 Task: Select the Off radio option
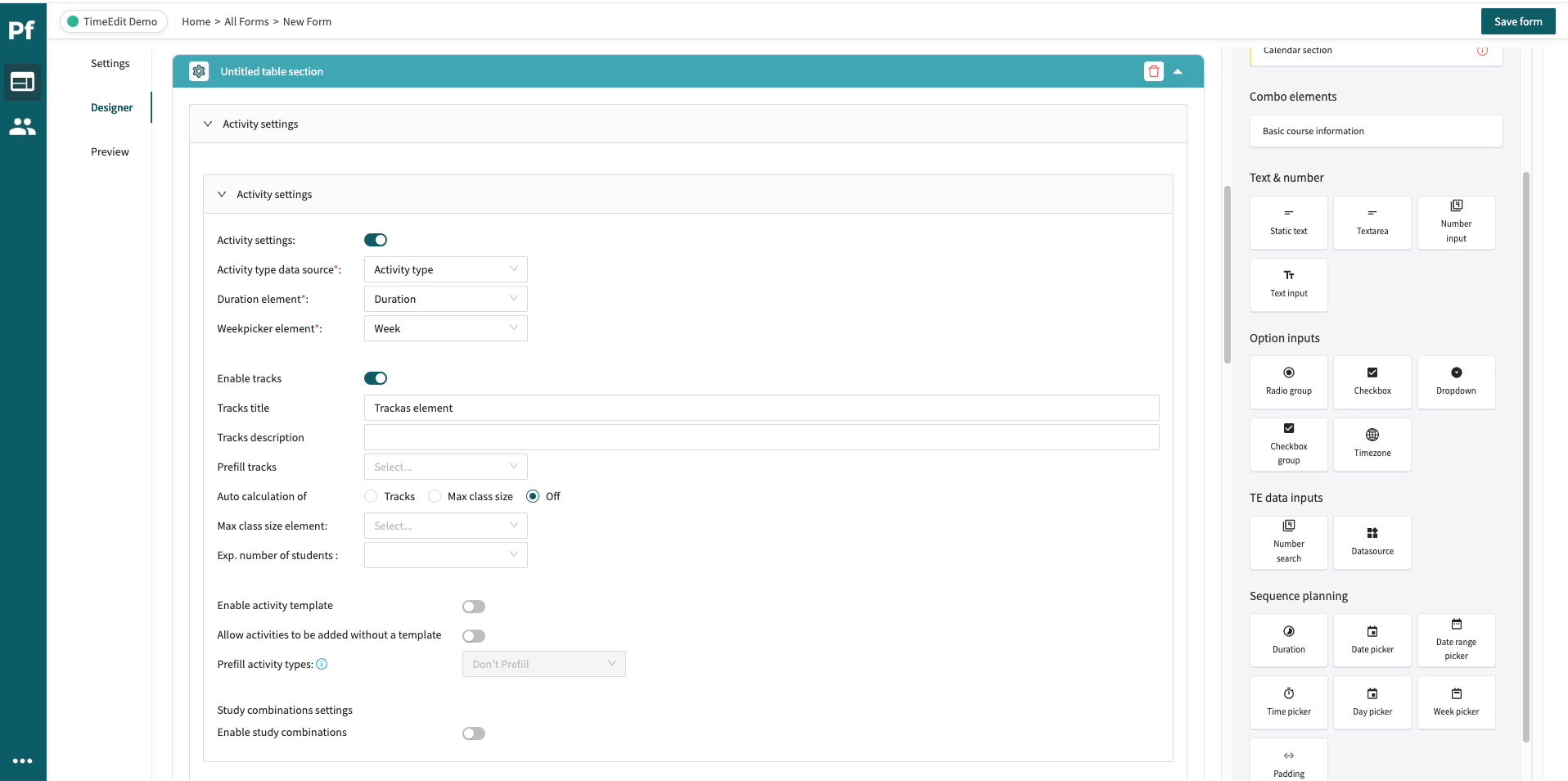pos(533,496)
